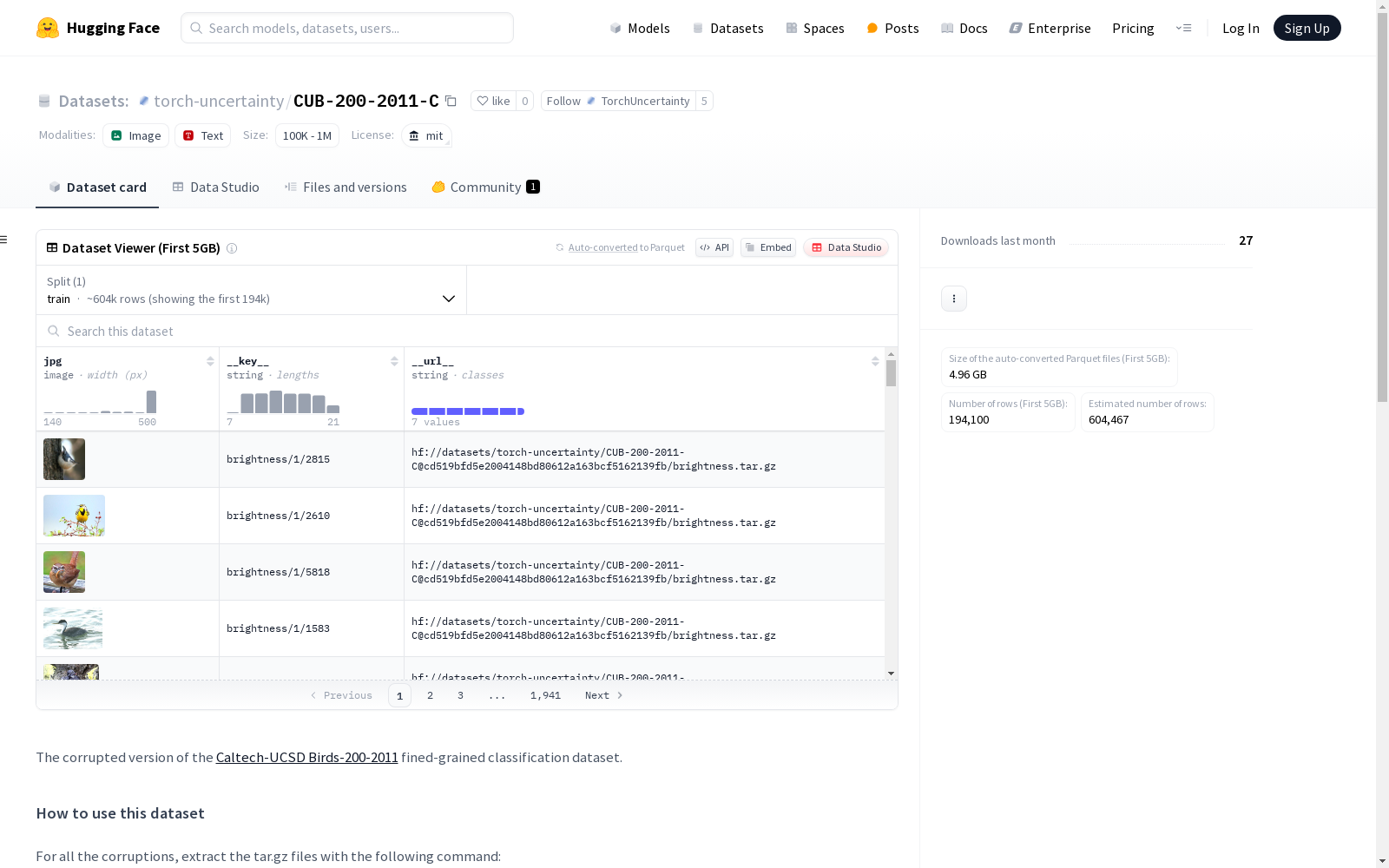Open the torch-uncertainty owner link
The height and width of the screenshot is (868, 1389).
tap(219, 101)
